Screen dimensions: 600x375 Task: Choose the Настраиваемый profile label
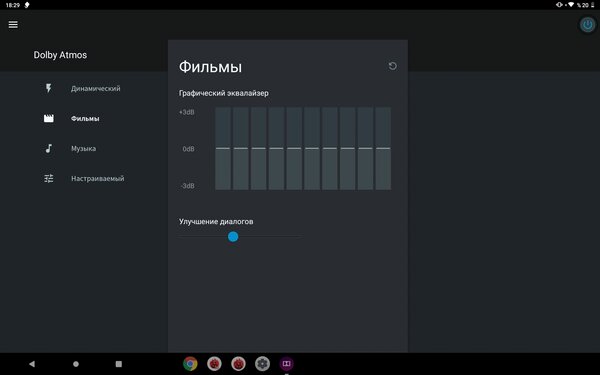[x=98, y=178]
